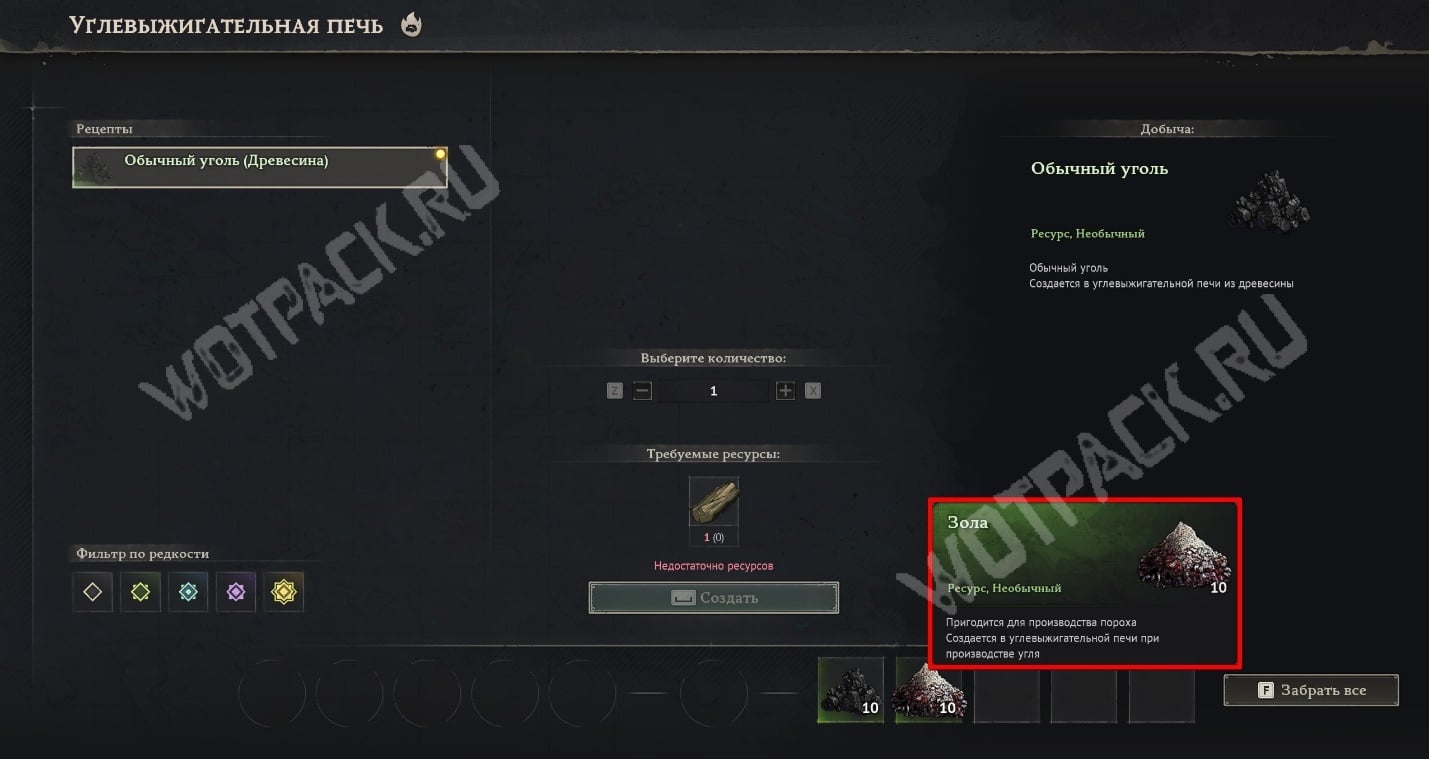Click the quantity input field showing 1
Viewport: 1429px width, 759px height.
click(713, 391)
